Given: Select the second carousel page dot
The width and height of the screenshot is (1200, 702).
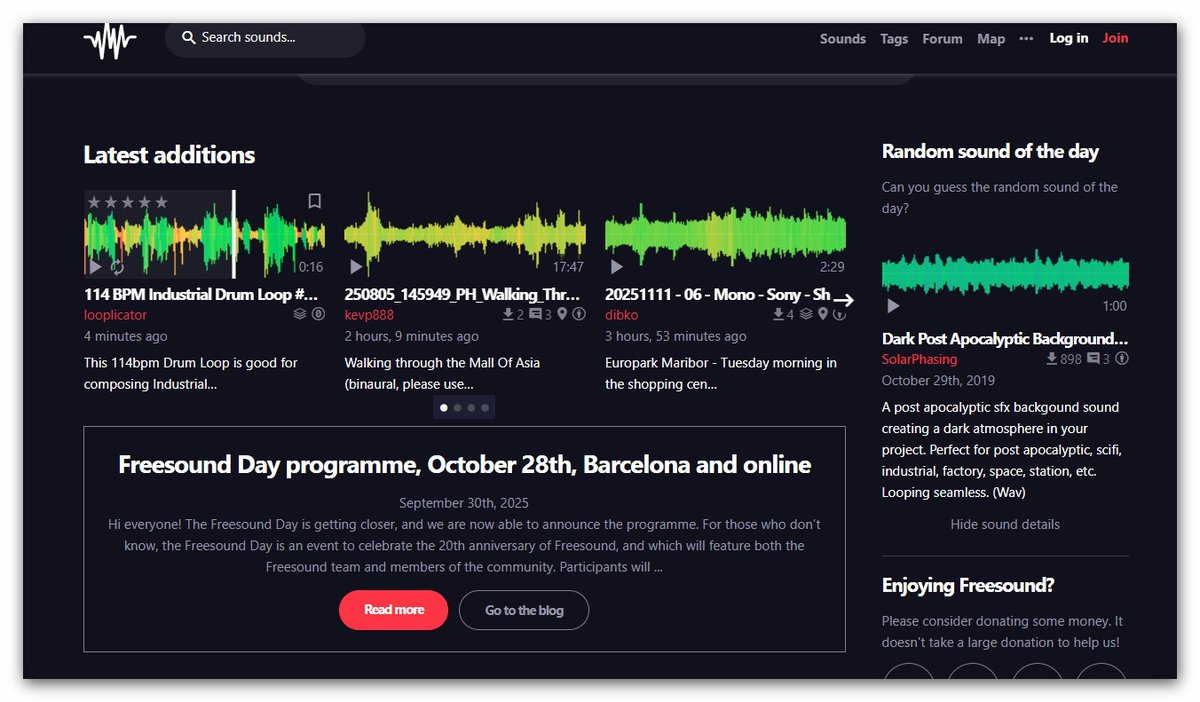Looking at the screenshot, I should 458,407.
